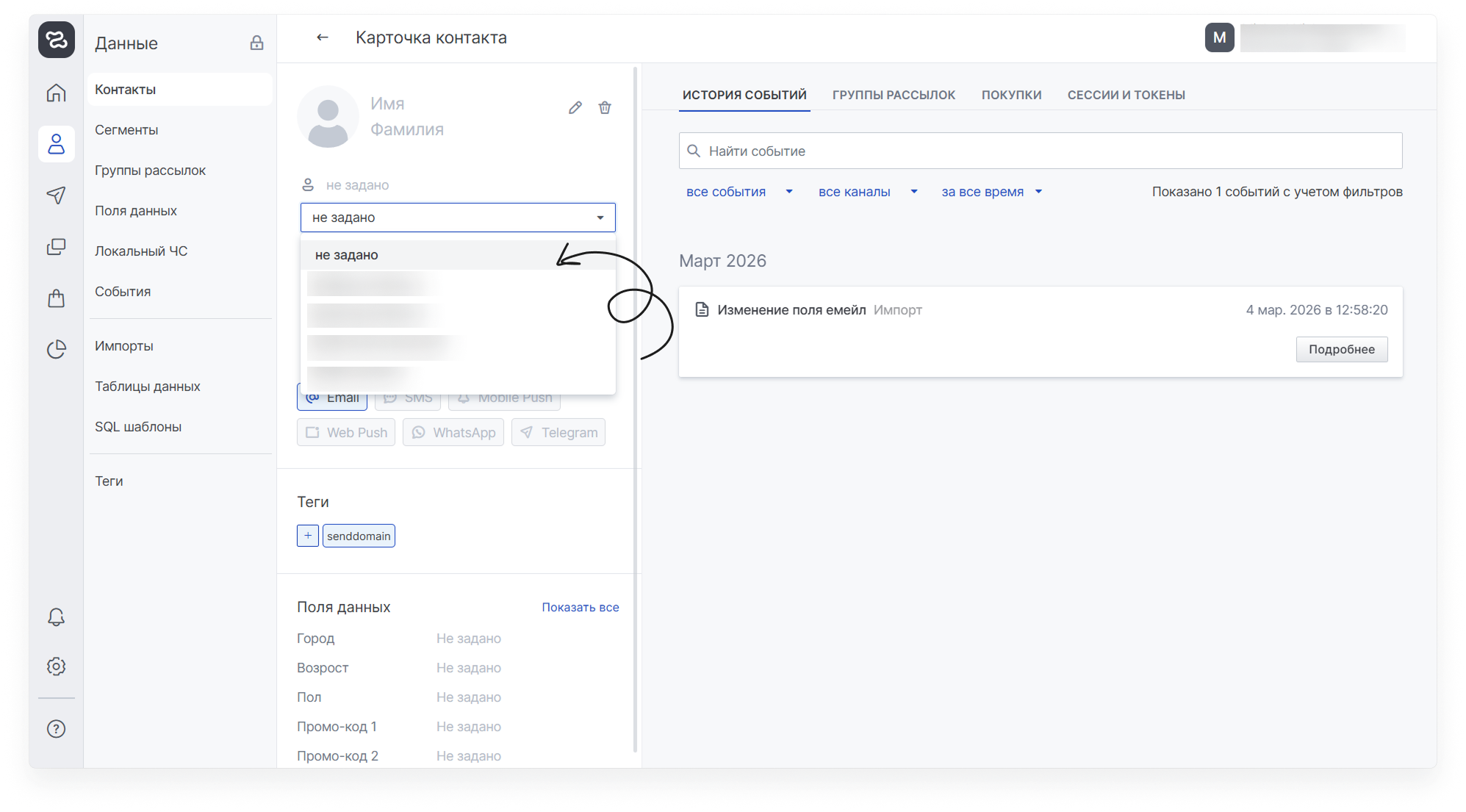
Task: Open the bell notifications icon
Action: [x=57, y=617]
